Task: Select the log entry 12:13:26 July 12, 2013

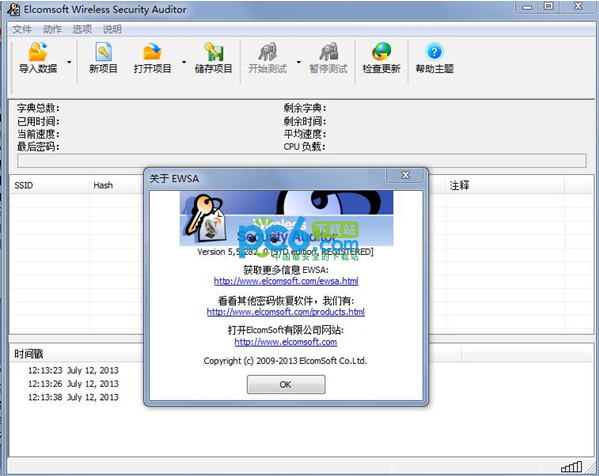Action: [x=73, y=384]
